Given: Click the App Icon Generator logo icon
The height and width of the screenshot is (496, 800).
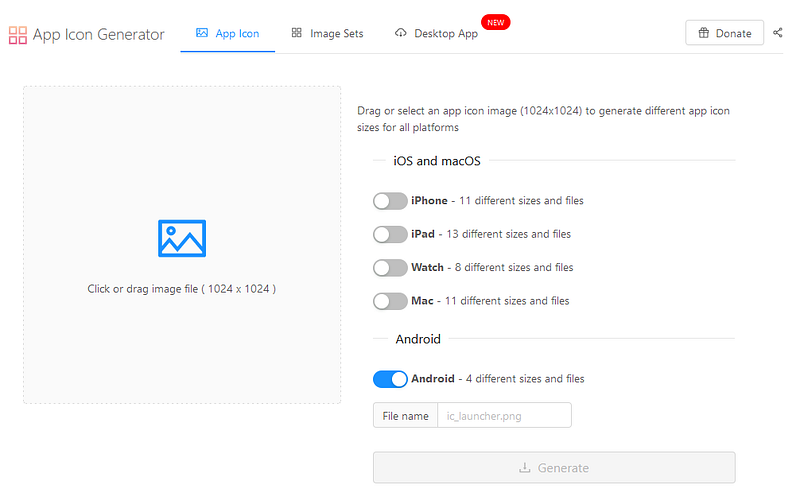Looking at the screenshot, I should click(x=18, y=35).
